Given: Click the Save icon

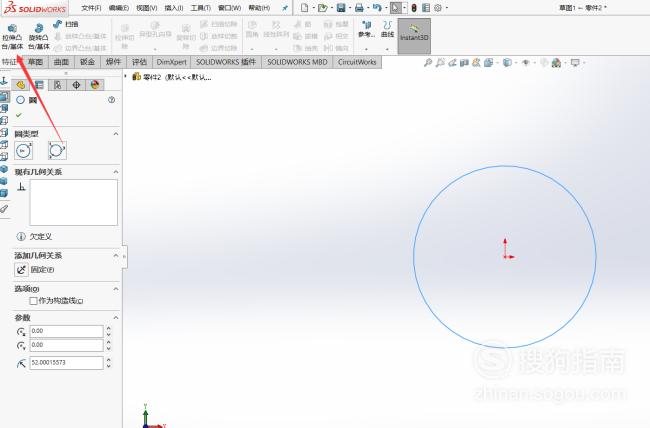Looking at the screenshot, I should (341, 7).
